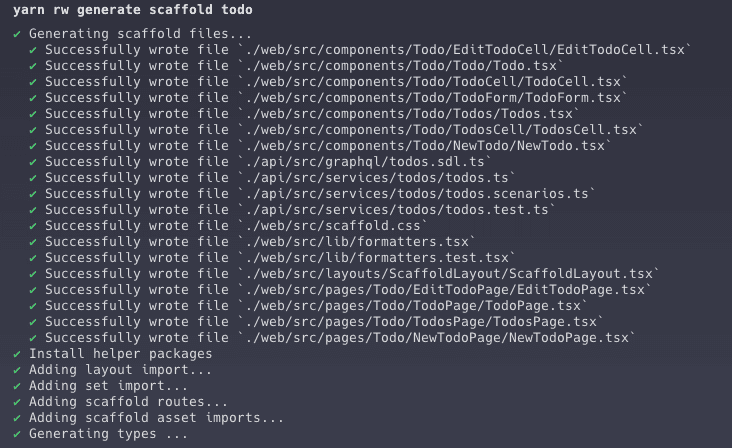Open the TodoForm.tsx file path
The width and height of the screenshot is (732, 448).
tap(432, 98)
